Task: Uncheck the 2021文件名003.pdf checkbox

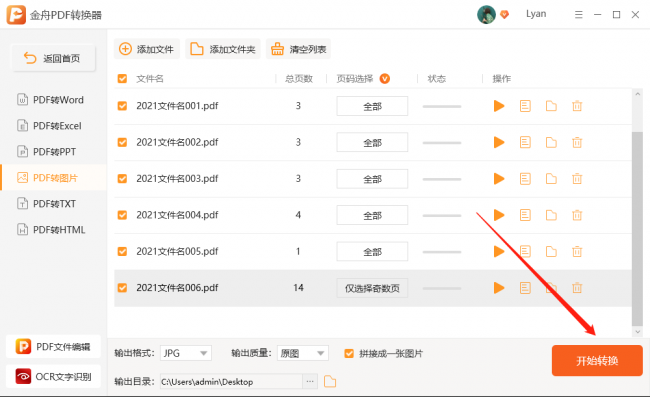Action: click(122, 179)
